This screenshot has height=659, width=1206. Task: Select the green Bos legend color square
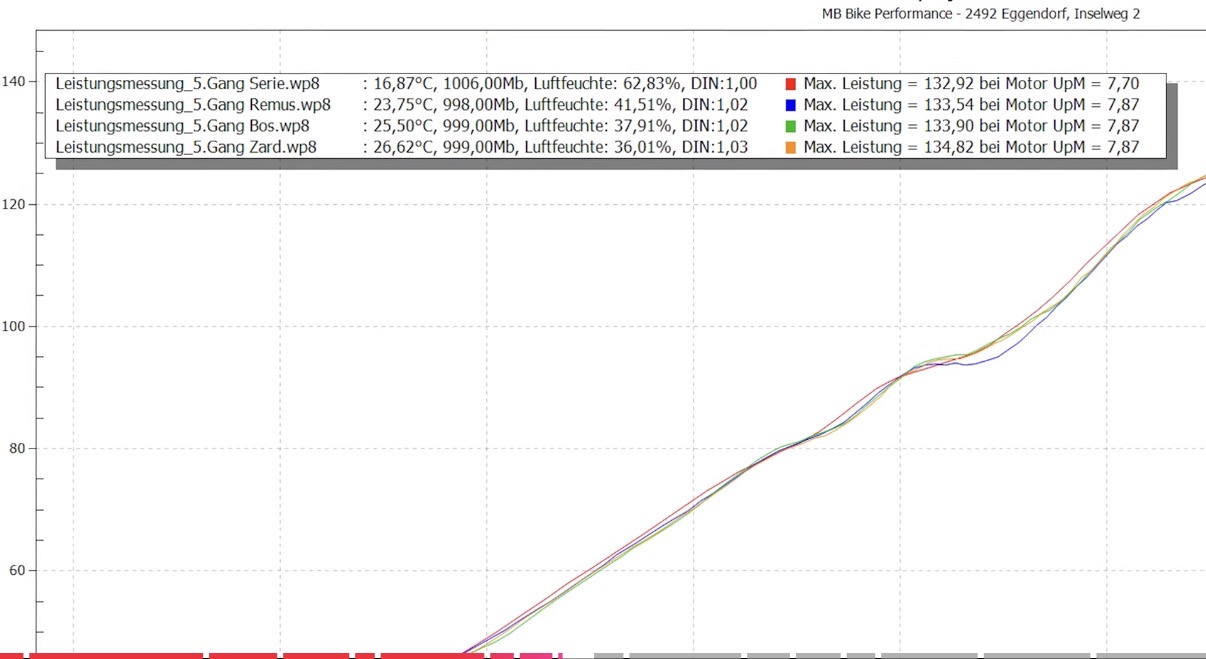pos(790,126)
